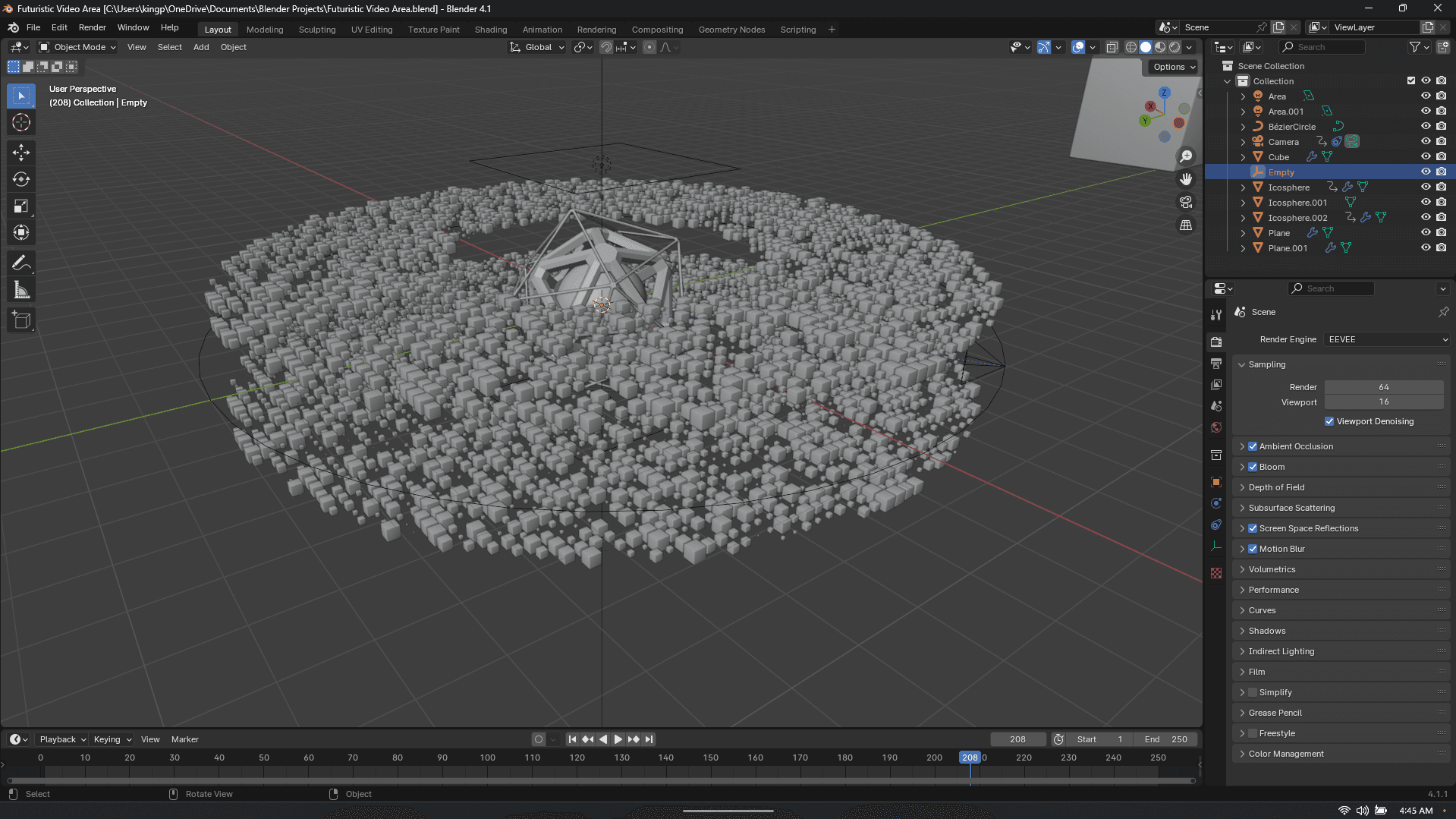This screenshot has height=819, width=1456.
Task: Open the Texture properties tab
Action: [1216, 573]
